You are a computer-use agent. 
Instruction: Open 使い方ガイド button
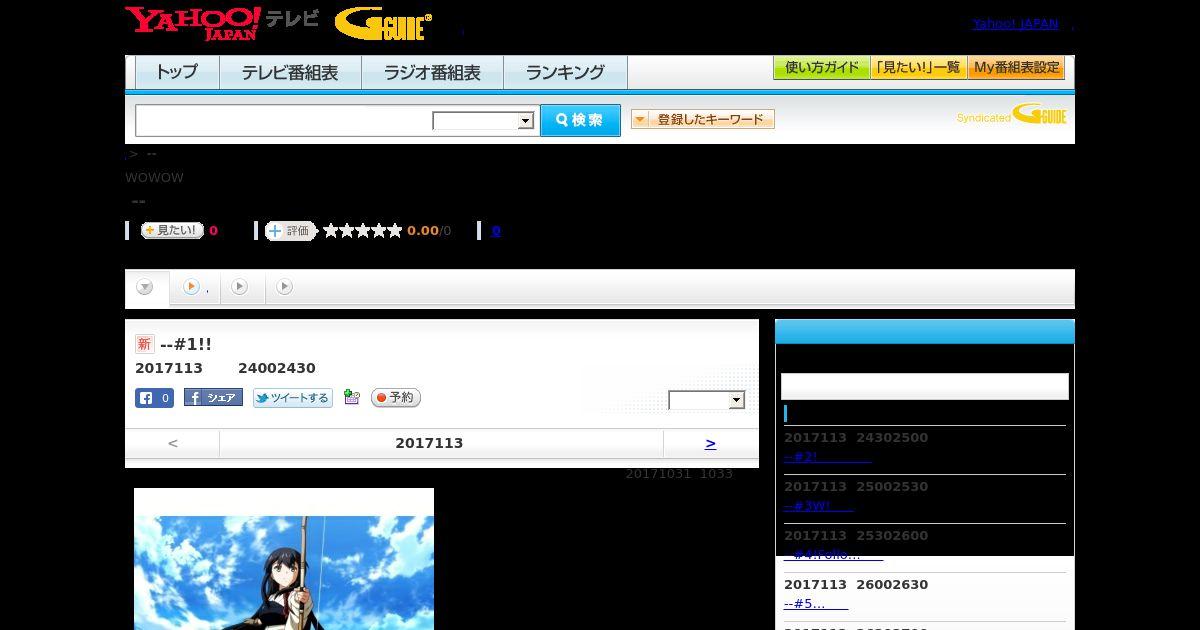[x=822, y=68]
